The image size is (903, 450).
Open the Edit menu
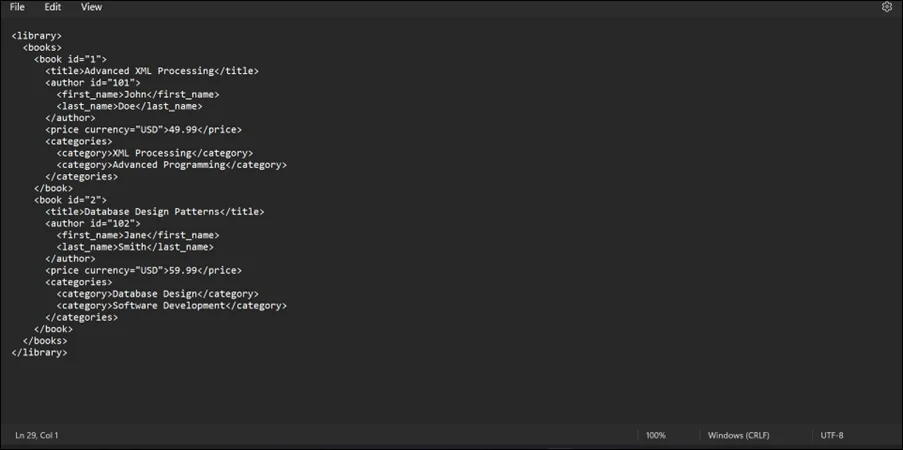53,7
